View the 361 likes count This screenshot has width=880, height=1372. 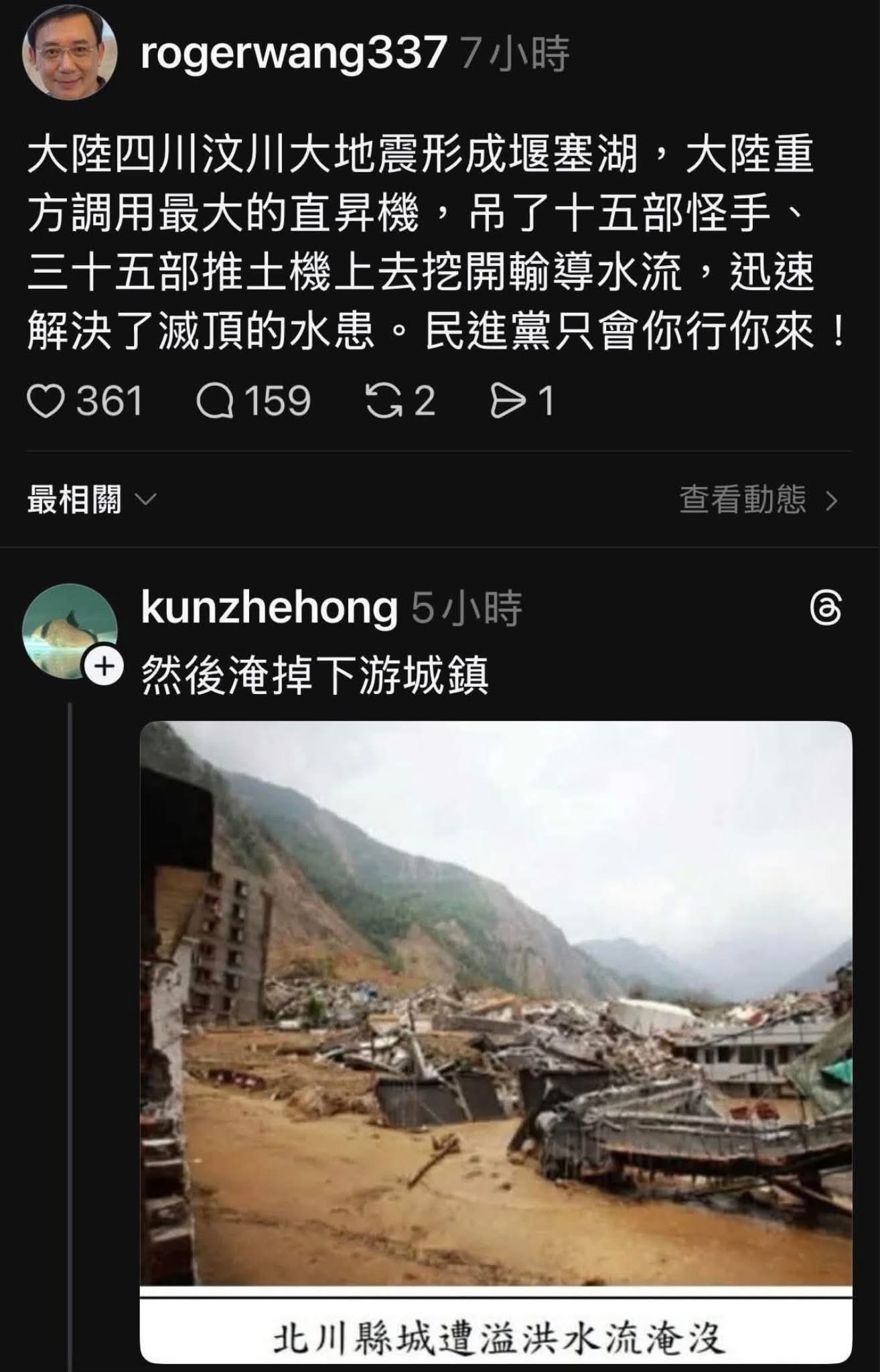(109, 402)
